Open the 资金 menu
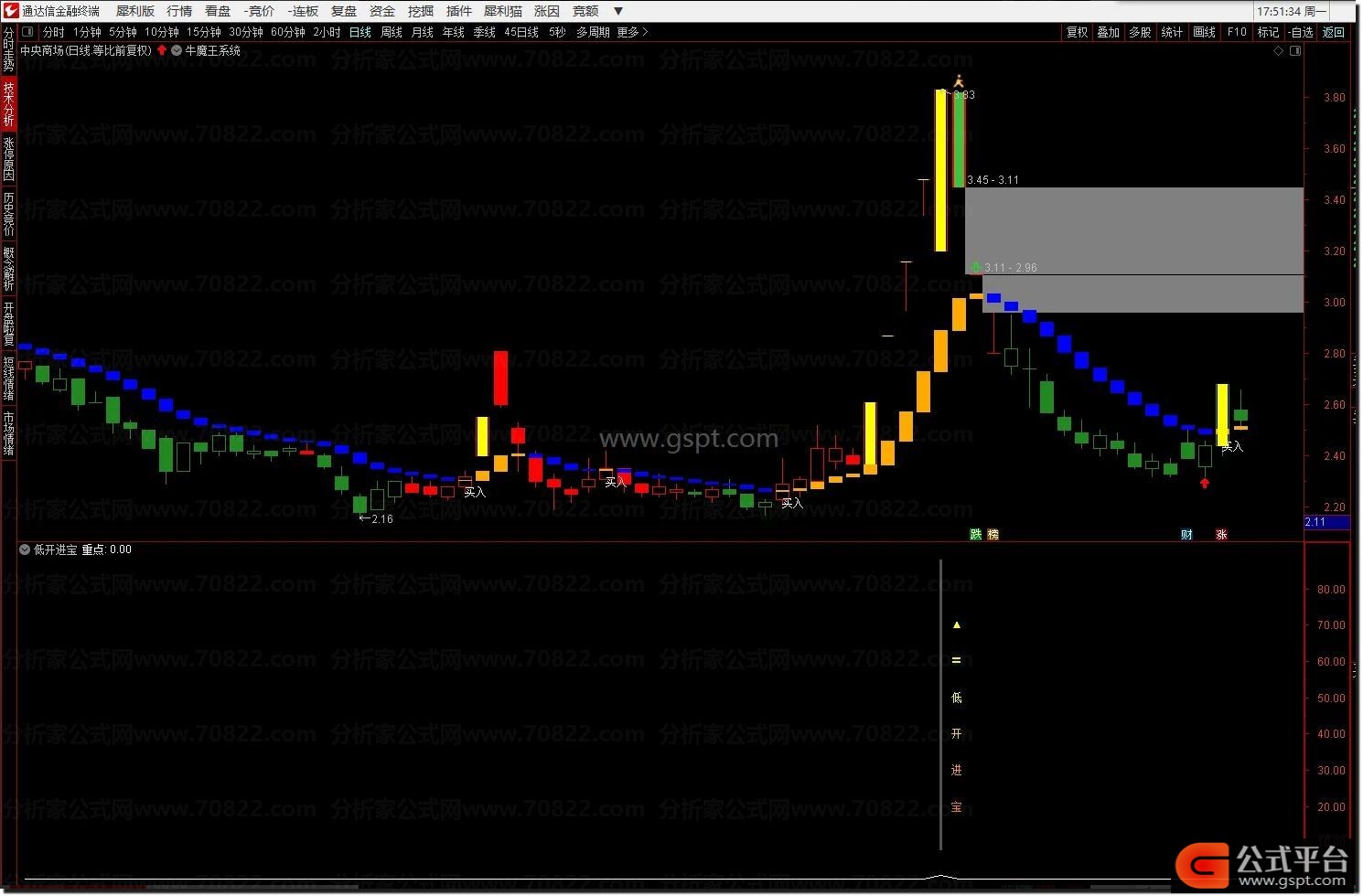This screenshot has height=896, width=1363. coord(382,11)
